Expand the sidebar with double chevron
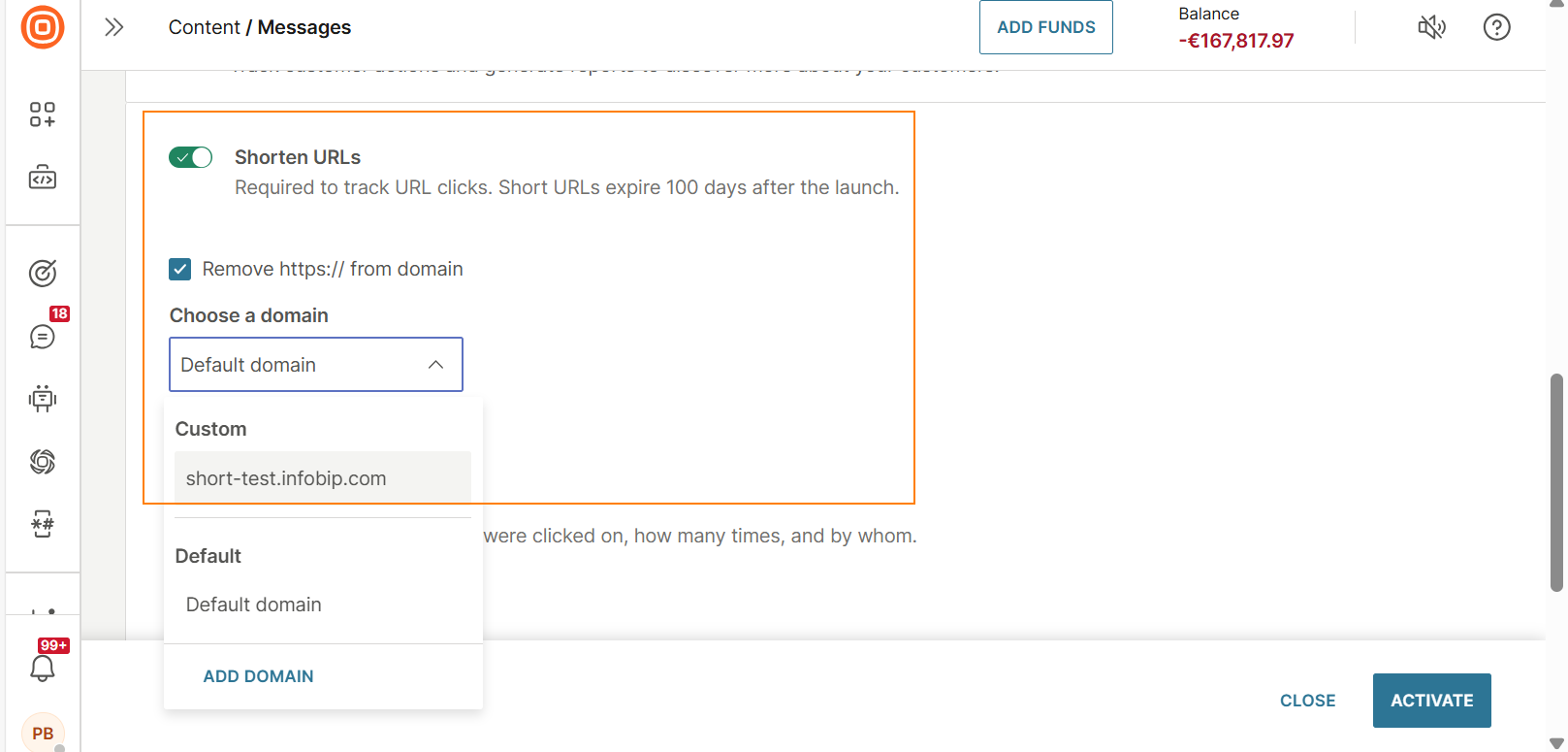The image size is (1568, 752). pyautogui.click(x=114, y=27)
